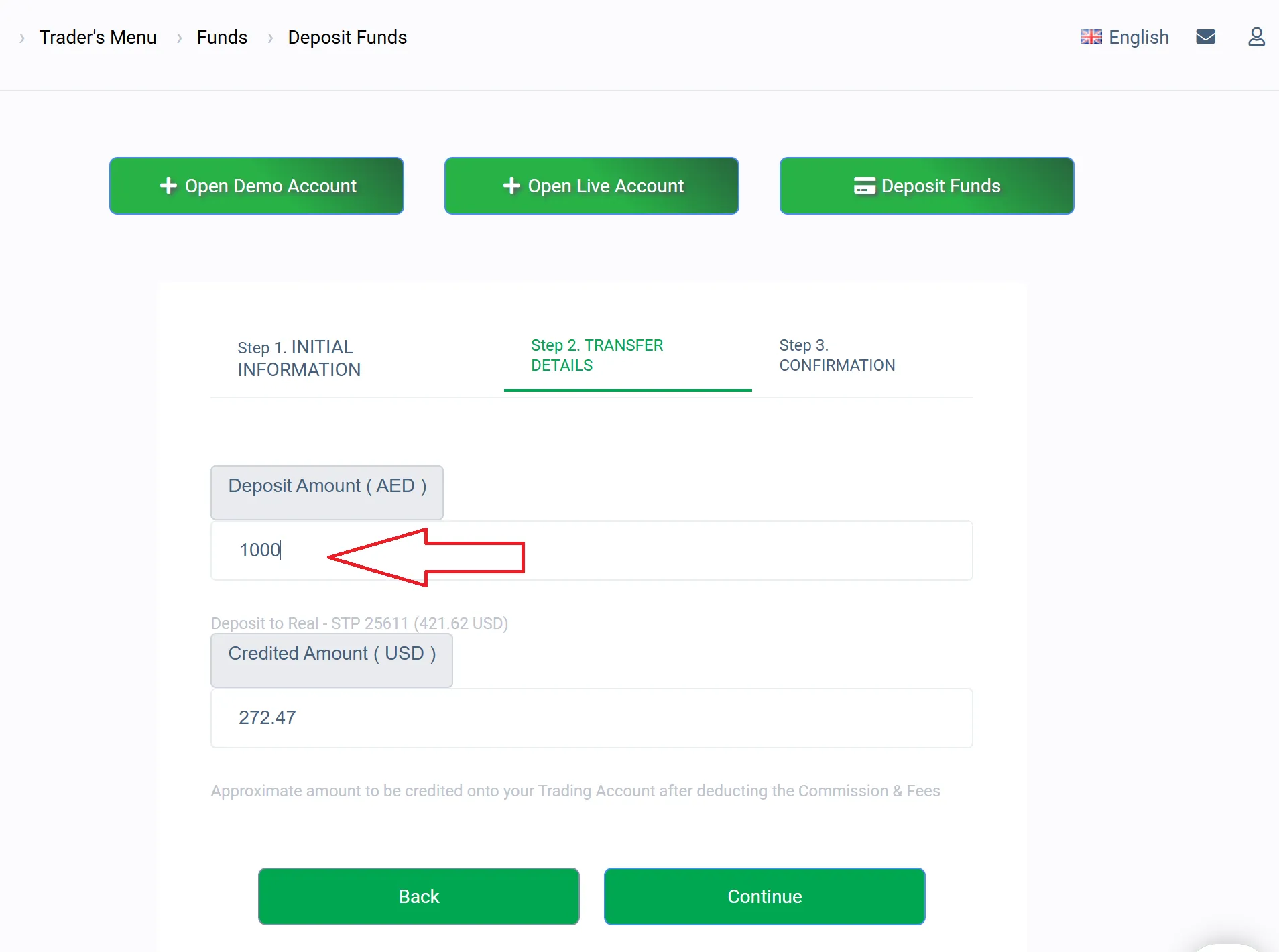Go to Trader's Menu breadcrumb
This screenshot has height=952, width=1279.
(98, 37)
